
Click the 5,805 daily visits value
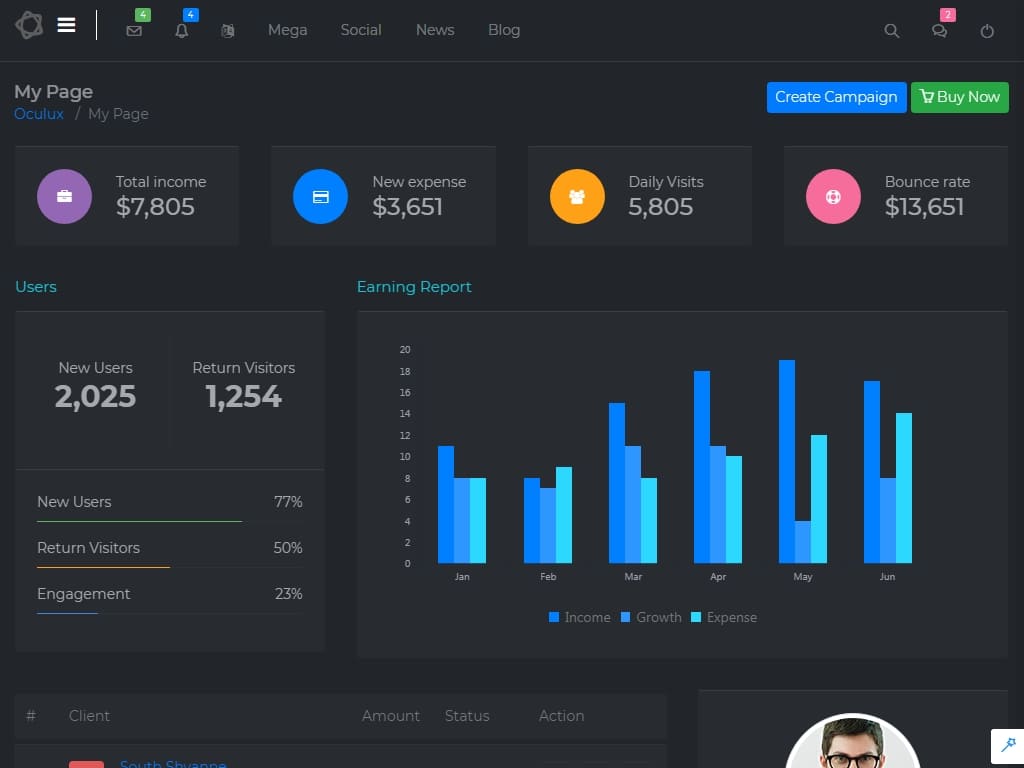pos(660,207)
